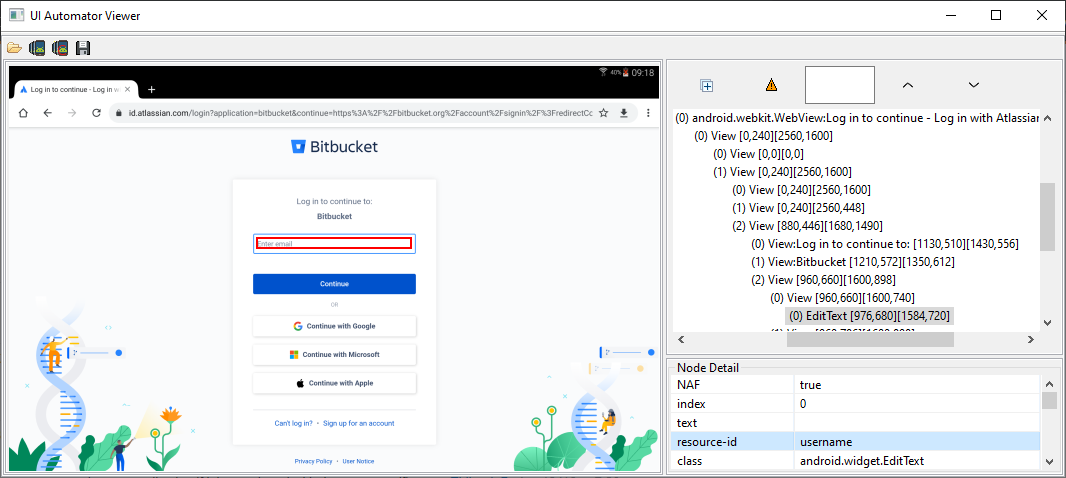Screen dimensions: 1066x478
Task: Click the 'text' property row in Node Detail
Action: [857, 423]
